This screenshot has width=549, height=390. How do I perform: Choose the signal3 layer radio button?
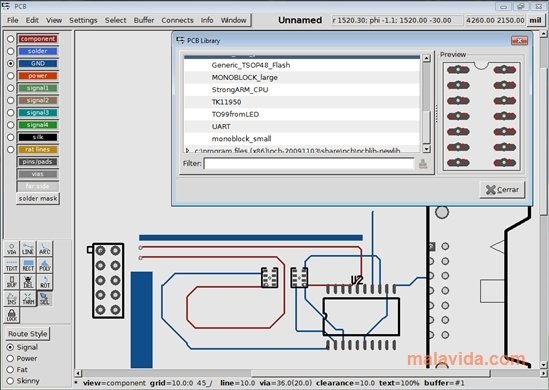11,112
